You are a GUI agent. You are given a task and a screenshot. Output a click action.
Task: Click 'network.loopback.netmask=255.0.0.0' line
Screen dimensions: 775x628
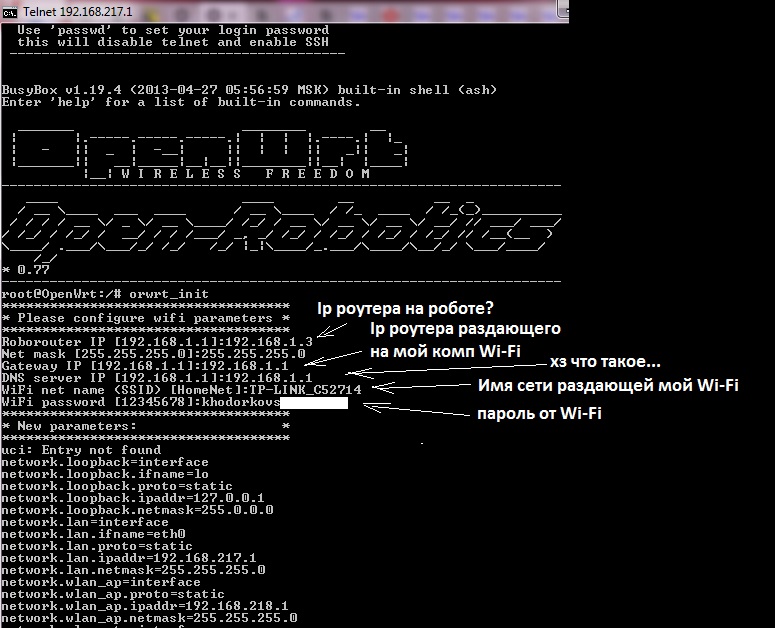[x=137, y=510]
